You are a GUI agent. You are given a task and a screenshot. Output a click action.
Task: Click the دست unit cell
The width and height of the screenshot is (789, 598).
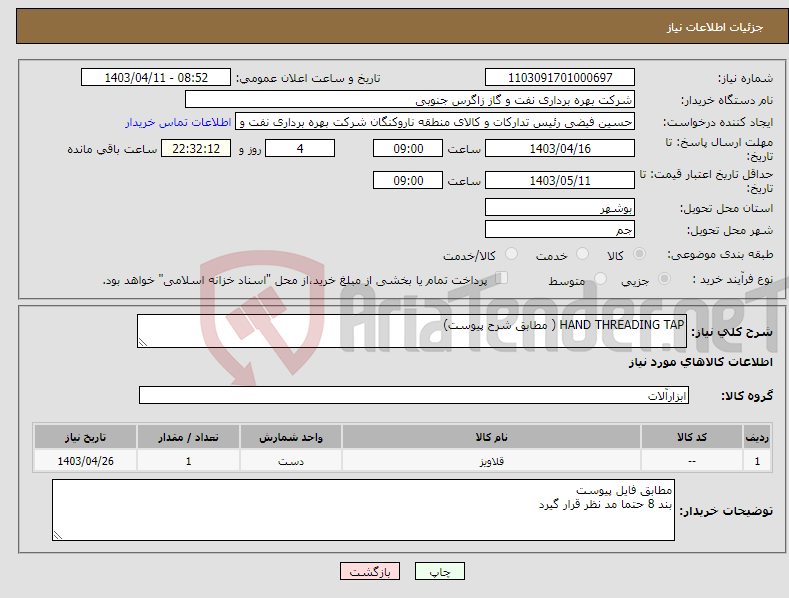[x=291, y=461]
